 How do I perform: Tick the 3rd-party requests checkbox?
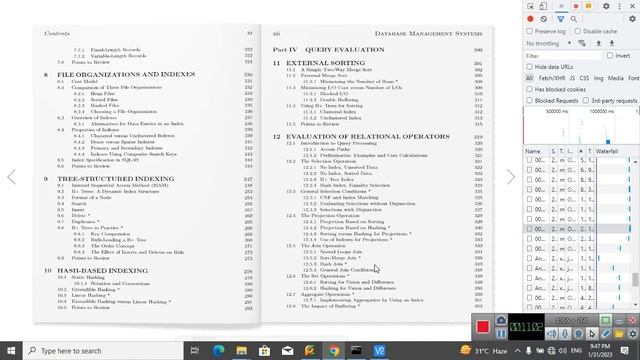[586, 100]
